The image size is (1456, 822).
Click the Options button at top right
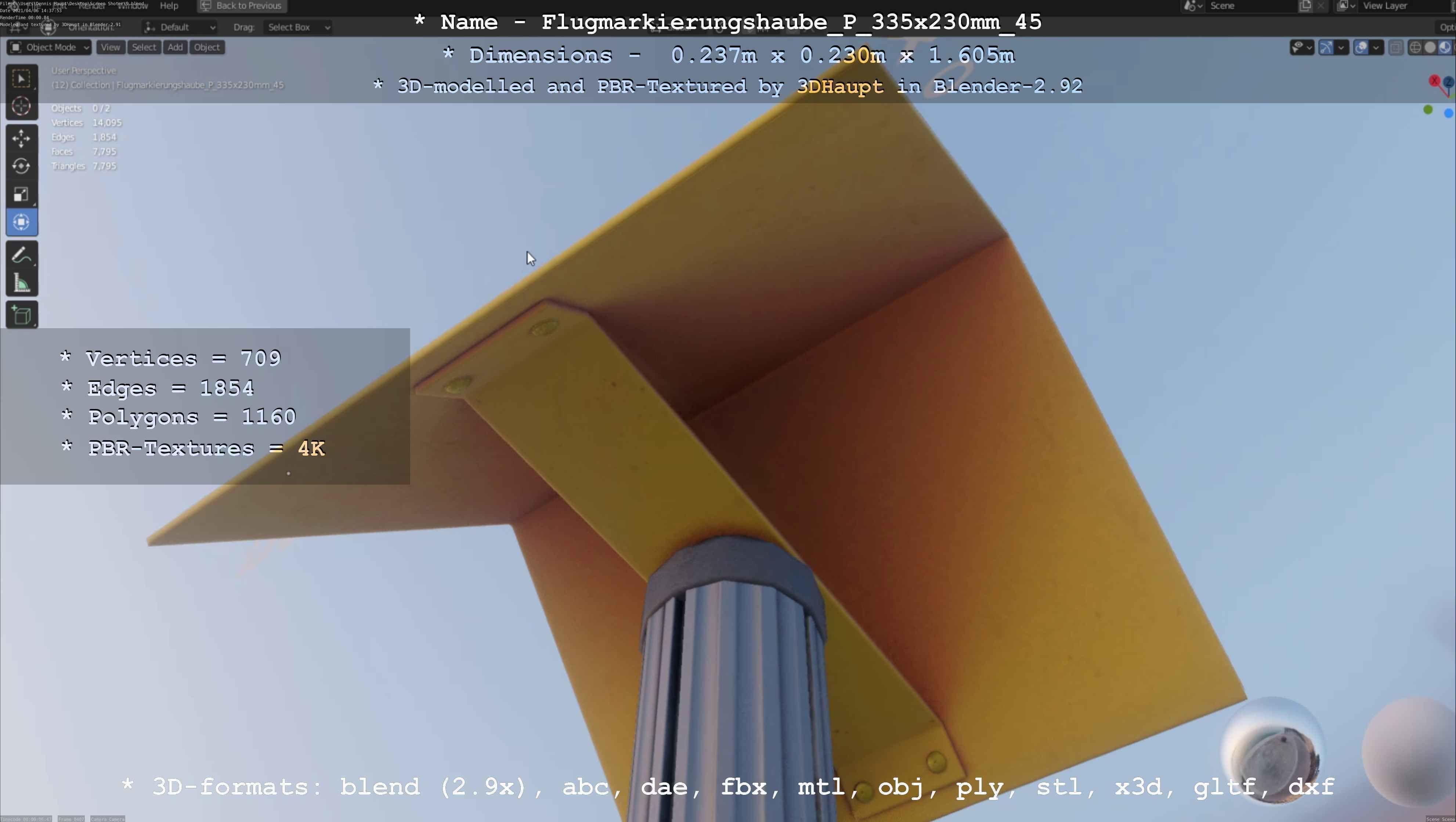(1446, 27)
